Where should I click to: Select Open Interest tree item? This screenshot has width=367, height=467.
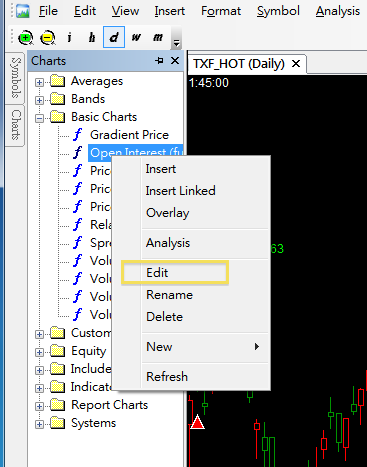click(x=136, y=152)
